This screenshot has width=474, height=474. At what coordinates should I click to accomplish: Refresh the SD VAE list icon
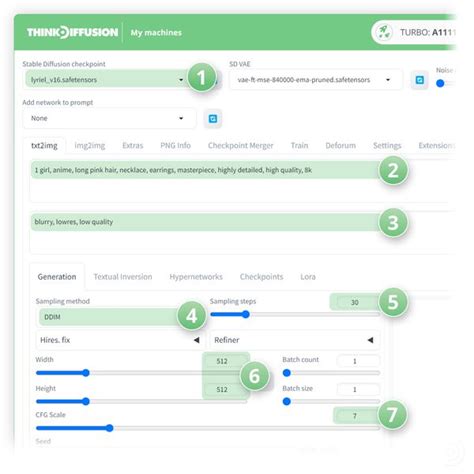[420, 80]
